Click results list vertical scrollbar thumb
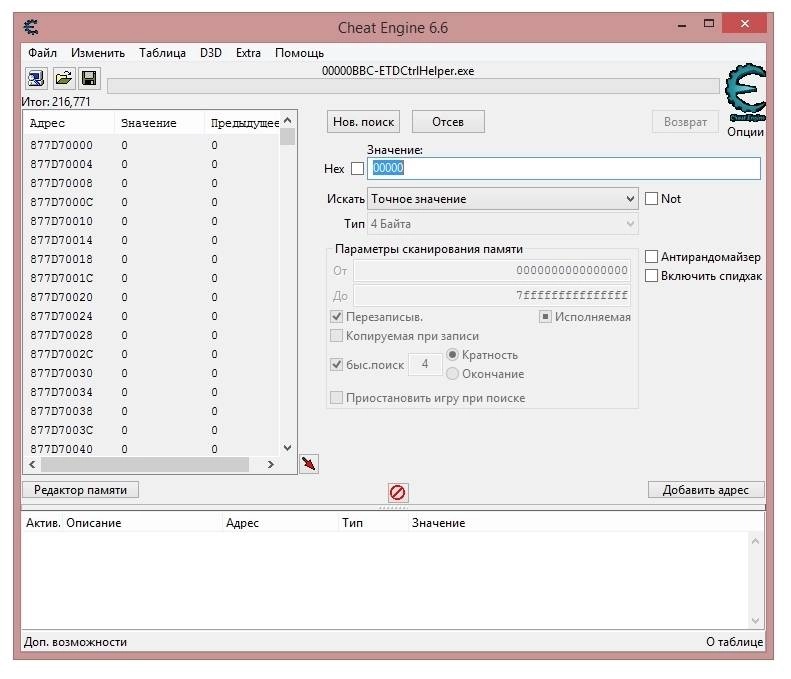This screenshot has height=679, width=791. pos(288,137)
